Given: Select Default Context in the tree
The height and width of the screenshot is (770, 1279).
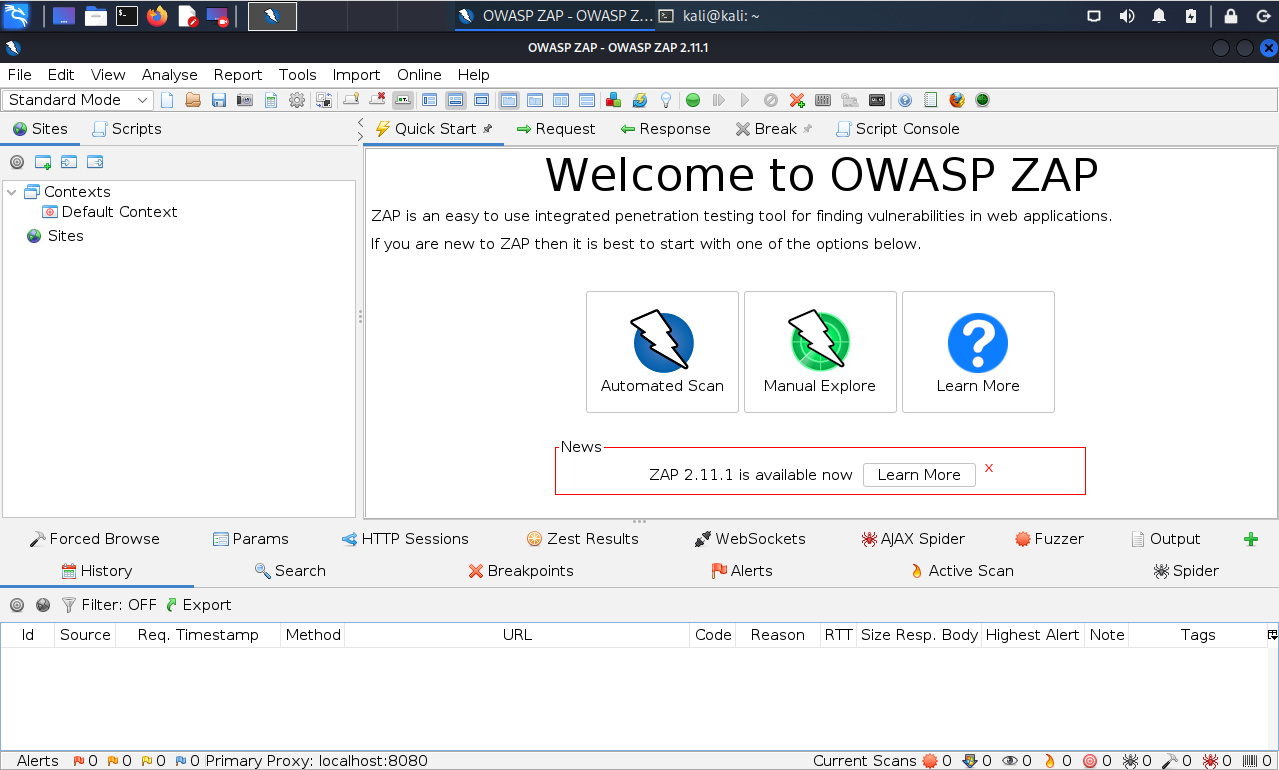Looking at the screenshot, I should tap(119, 212).
